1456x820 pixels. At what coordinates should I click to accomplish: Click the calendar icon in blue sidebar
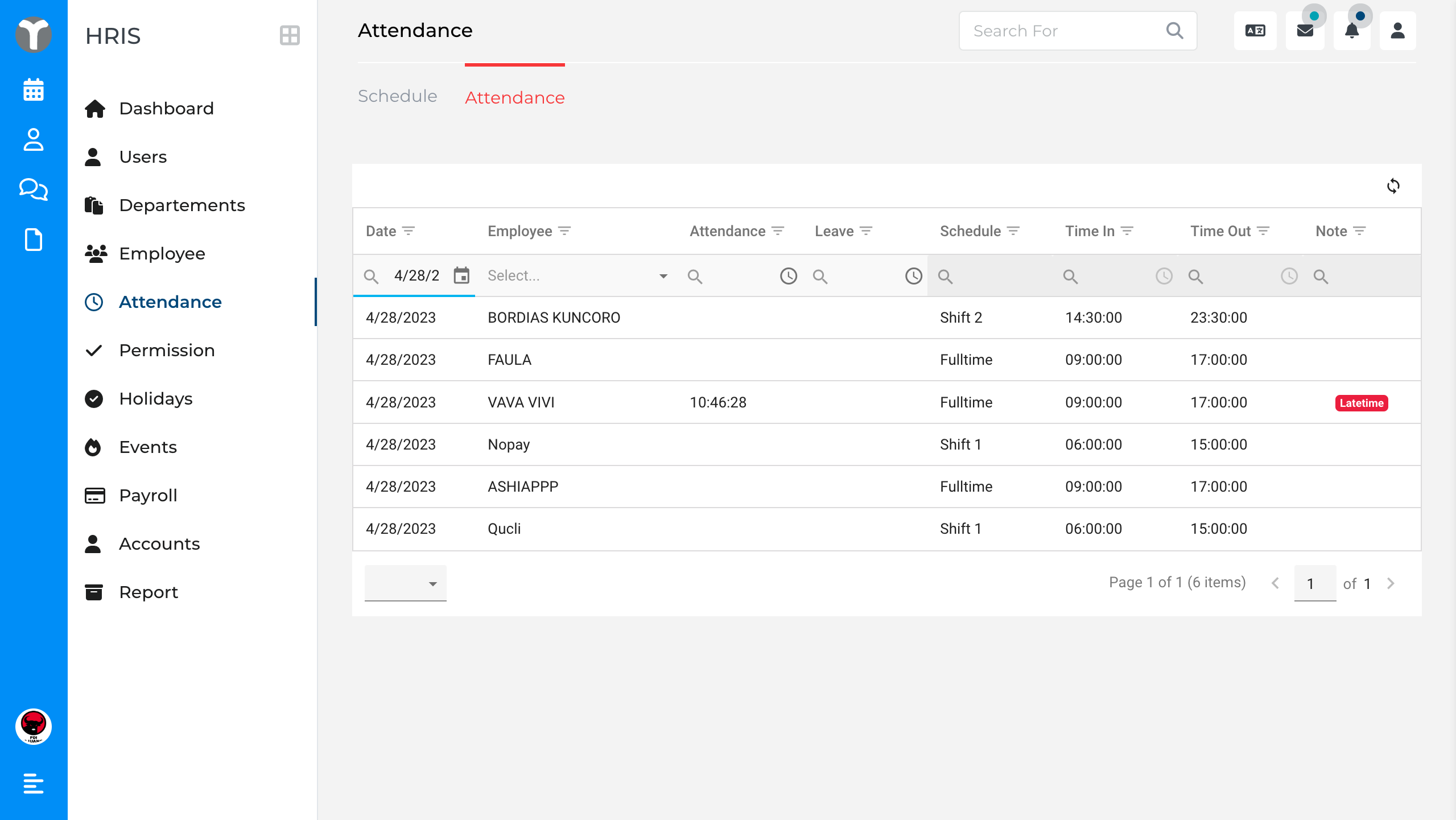point(34,90)
